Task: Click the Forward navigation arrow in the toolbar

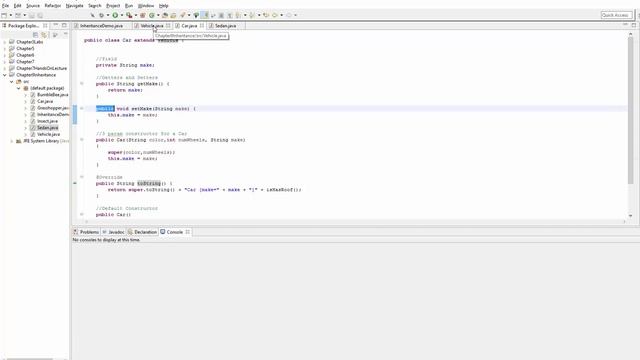Action: [289, 15]
